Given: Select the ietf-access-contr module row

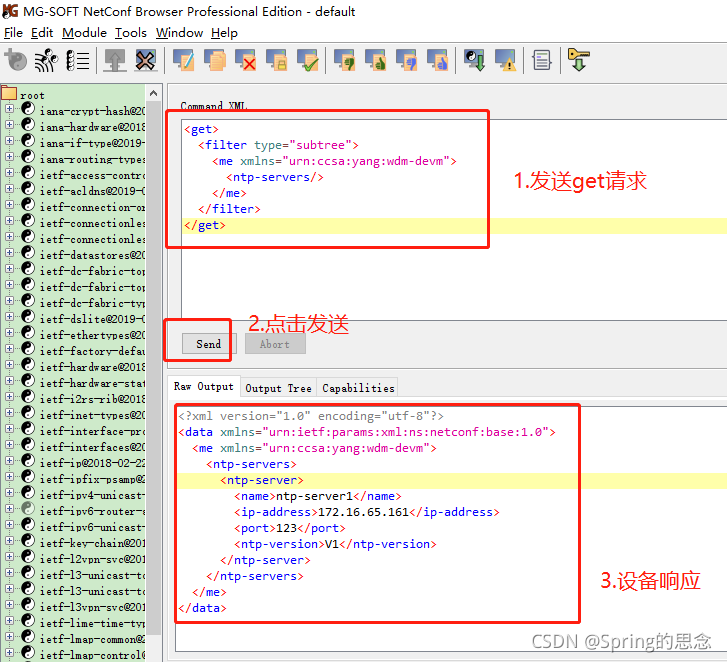Looking at the screenshot, I should pos(92,175).
